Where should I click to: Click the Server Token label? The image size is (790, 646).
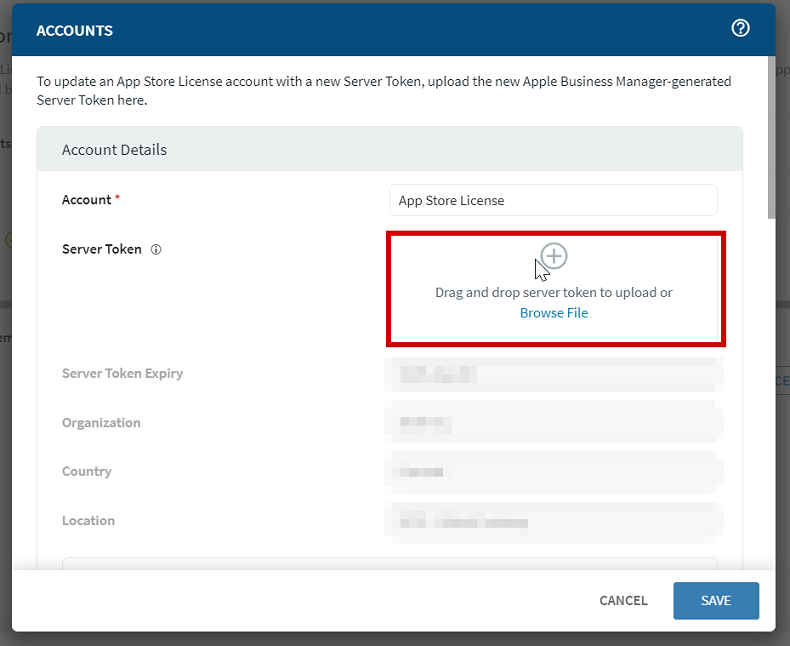coord(102,250)
